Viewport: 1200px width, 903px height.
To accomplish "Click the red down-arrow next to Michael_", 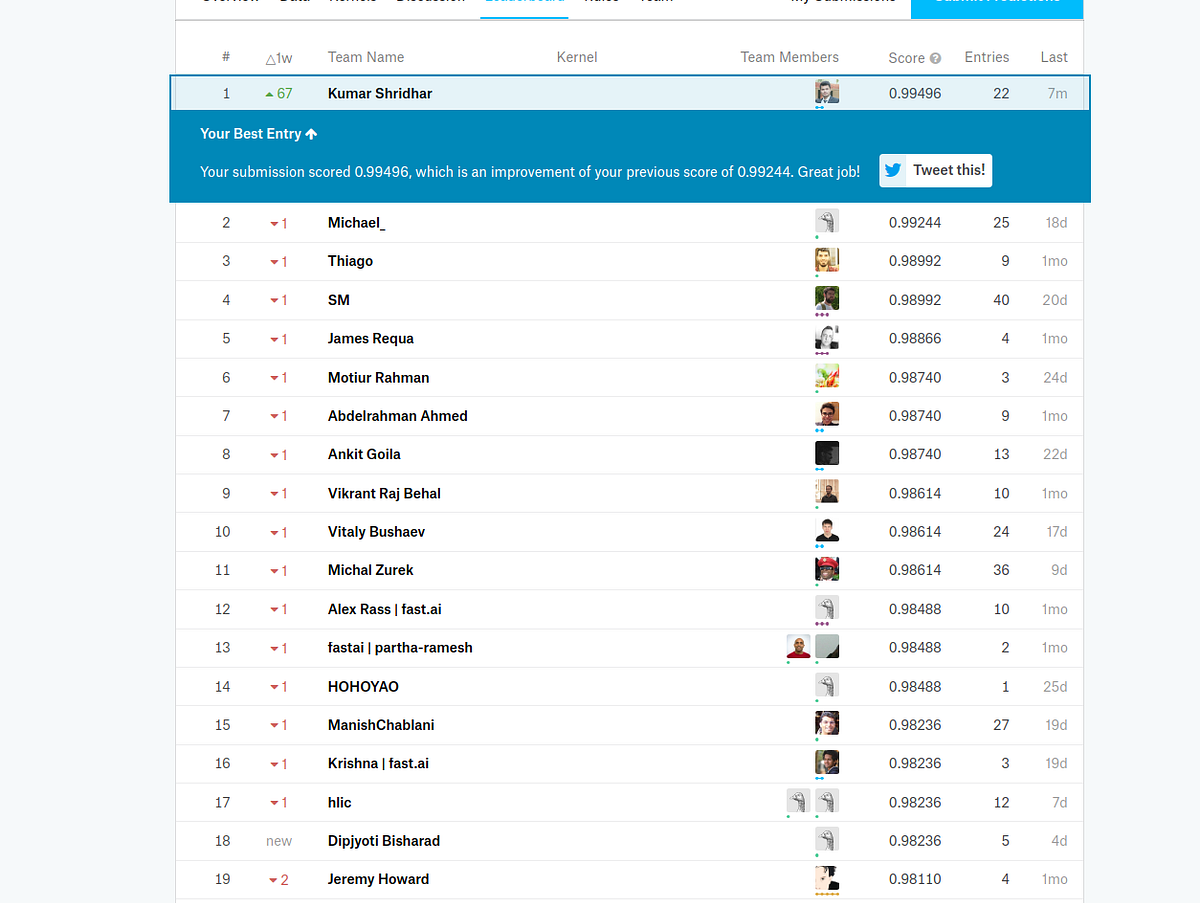I will (272, 222).
